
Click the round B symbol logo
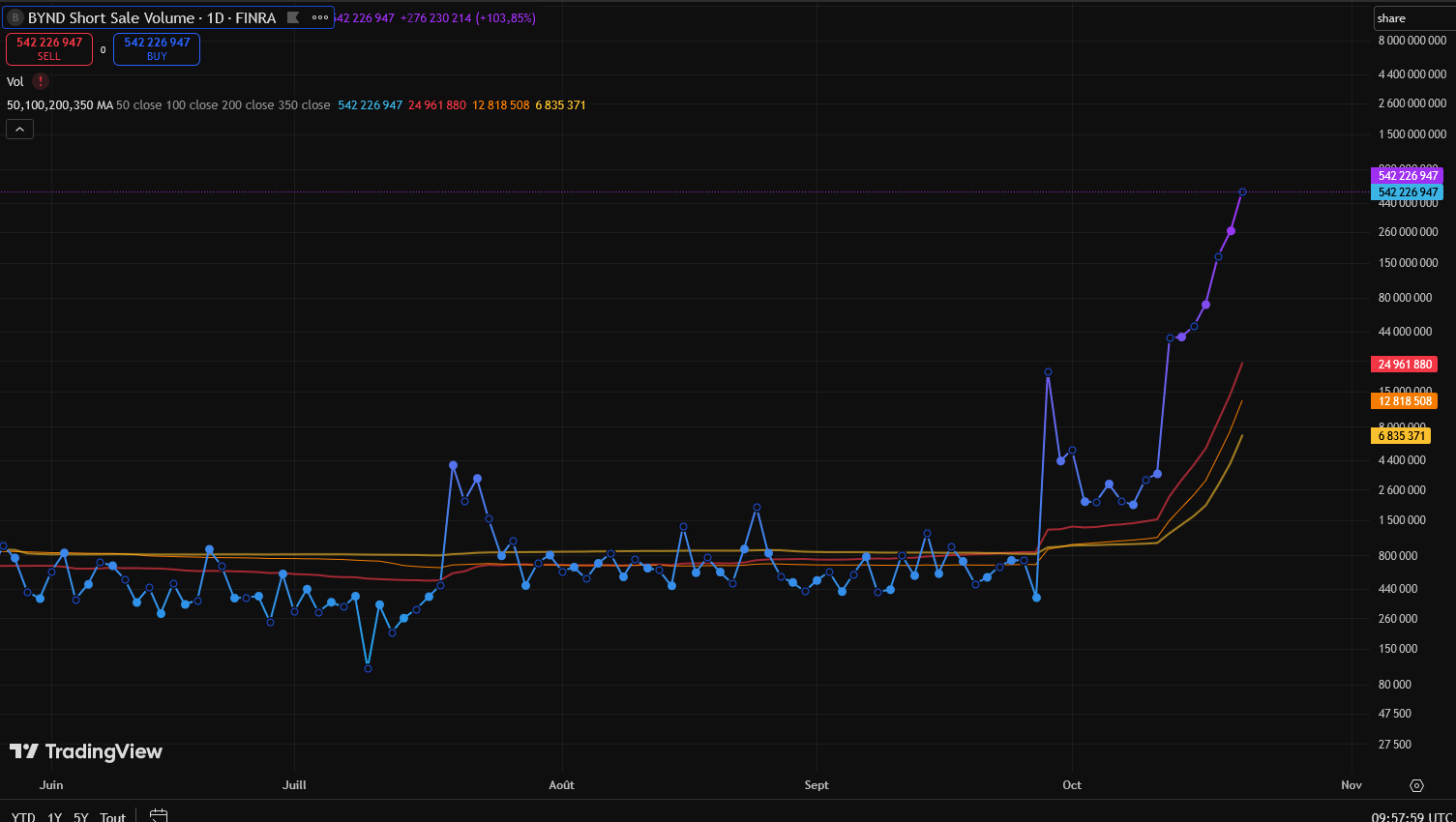[15, 17]
